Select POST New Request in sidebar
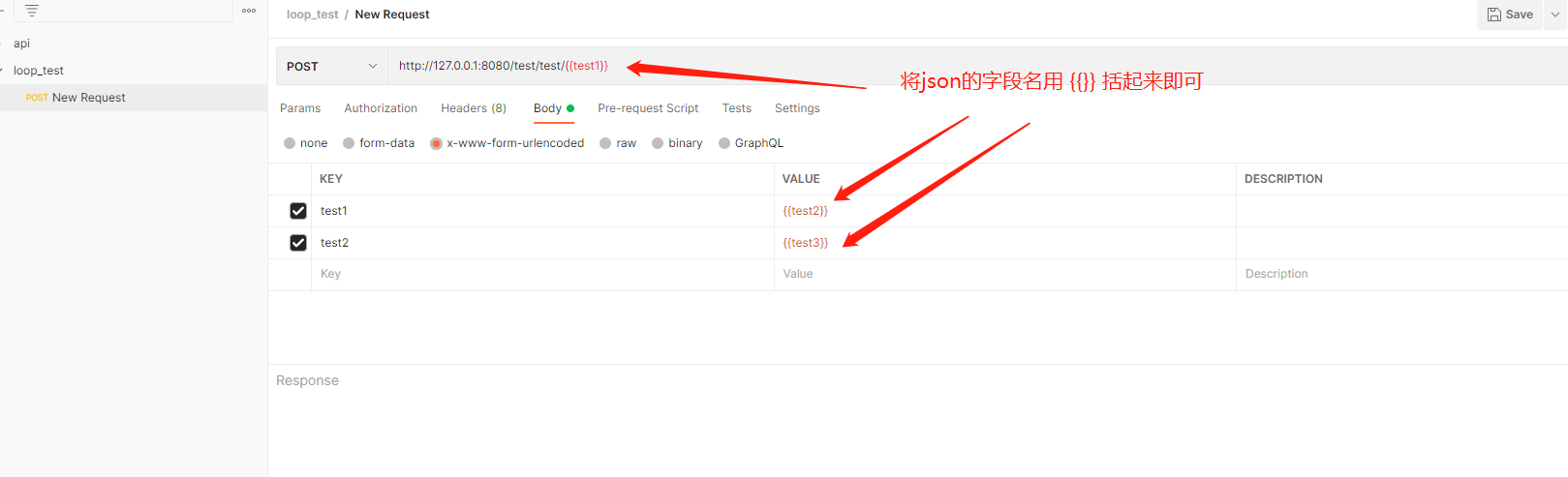Image resolution: width=1568 pixels, height=477 pixels. coord(134,98)
